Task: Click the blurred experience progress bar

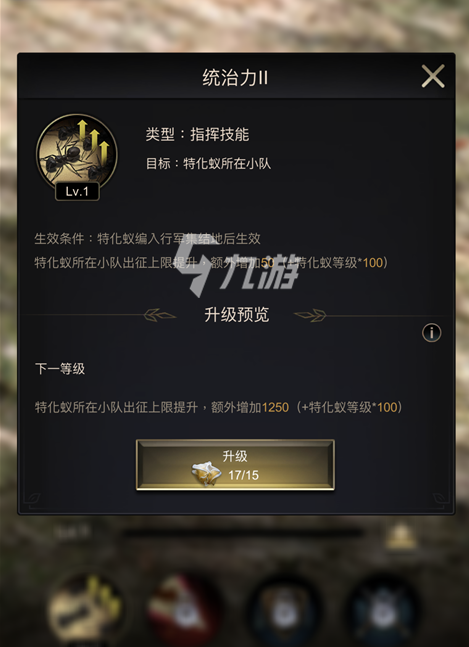Action: pos(243,534)
